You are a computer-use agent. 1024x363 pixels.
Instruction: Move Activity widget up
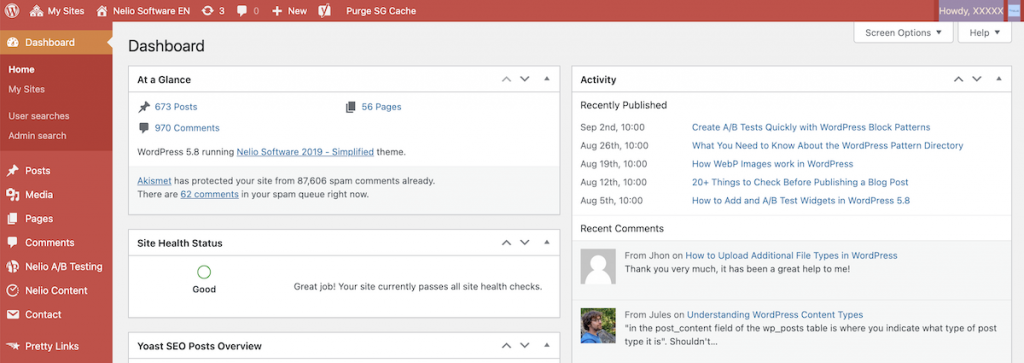958,79
